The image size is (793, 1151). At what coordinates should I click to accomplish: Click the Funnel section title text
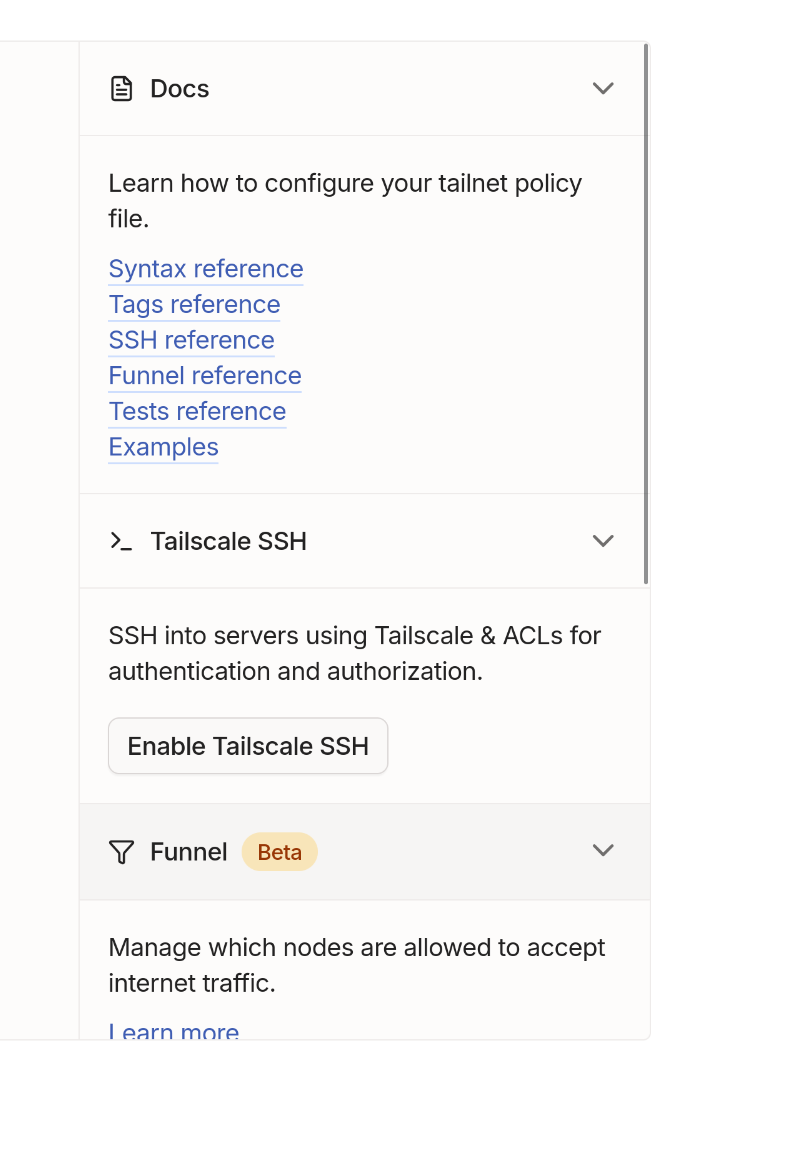tap(189, 852)
